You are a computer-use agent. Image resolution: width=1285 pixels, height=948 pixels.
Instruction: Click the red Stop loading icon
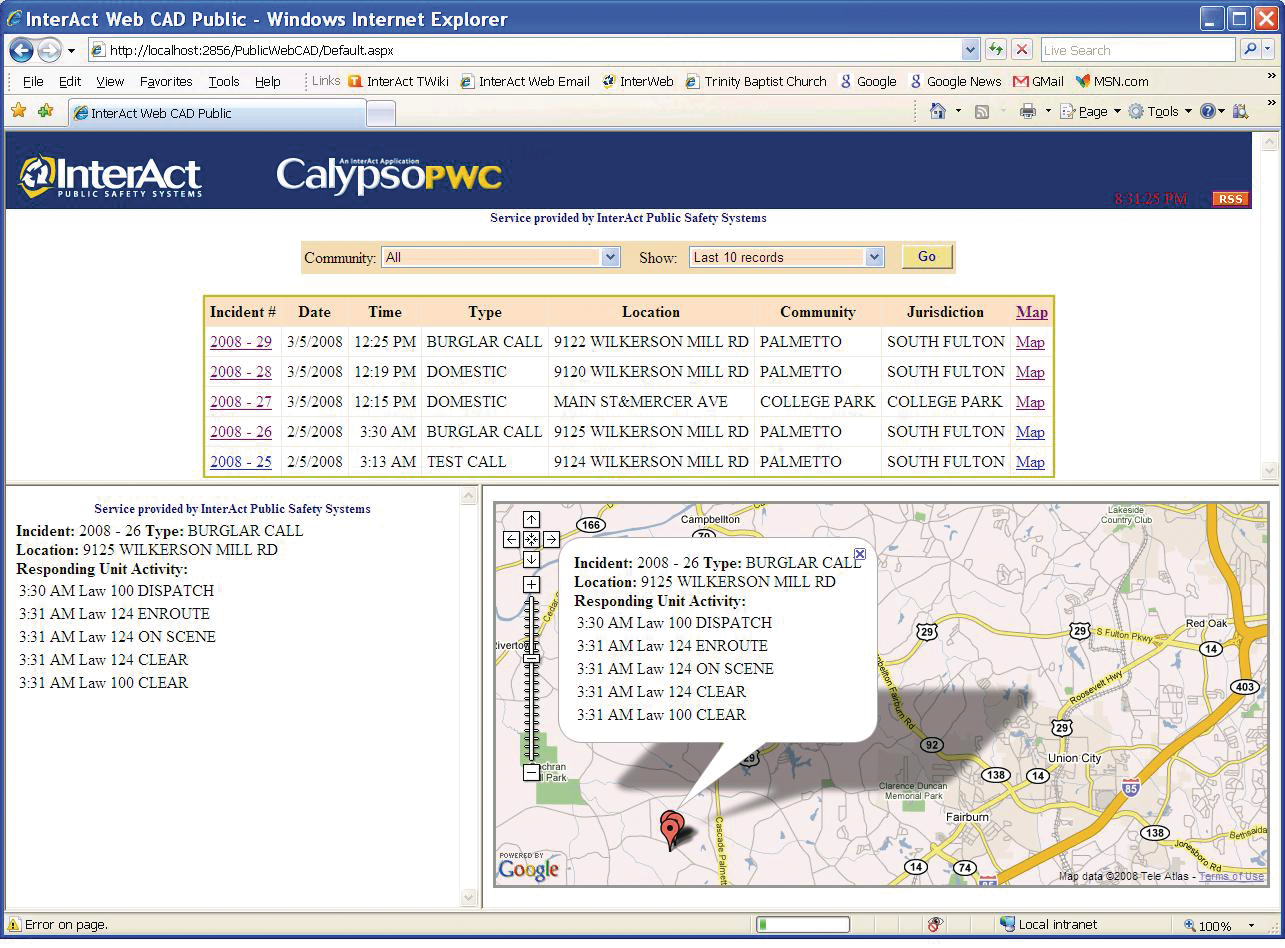[x=1021, y=49]
